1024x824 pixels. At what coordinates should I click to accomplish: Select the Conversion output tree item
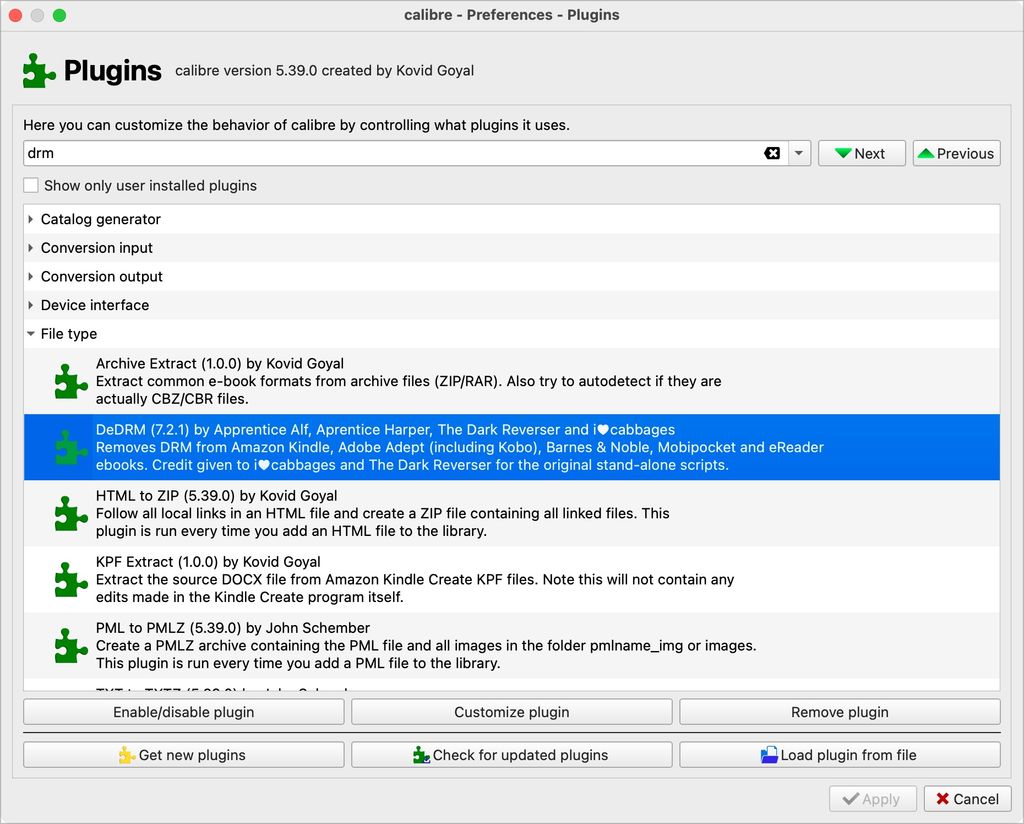(101, 277)
